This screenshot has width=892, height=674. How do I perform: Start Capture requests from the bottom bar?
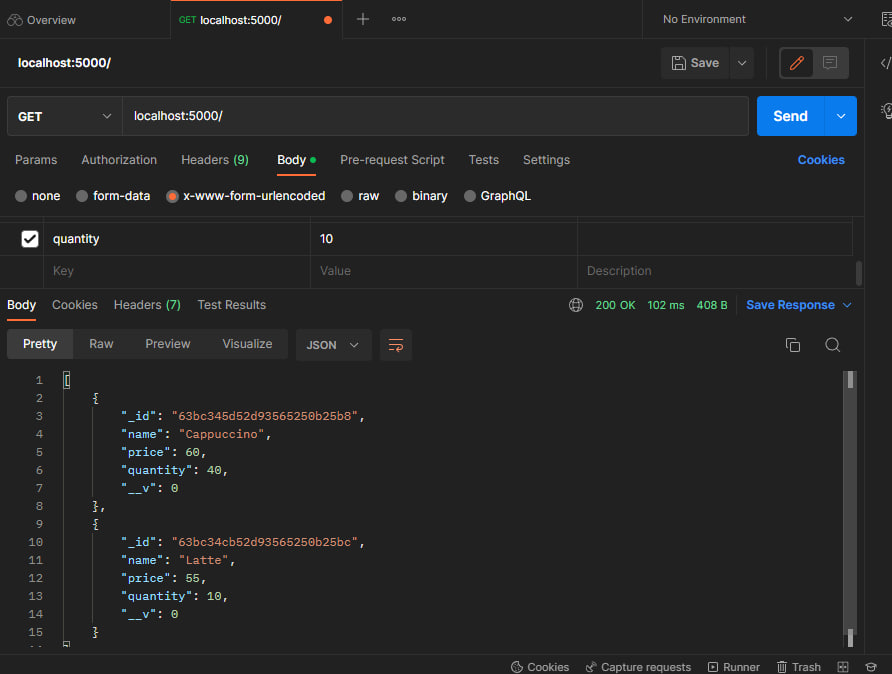tap(638, 666)
